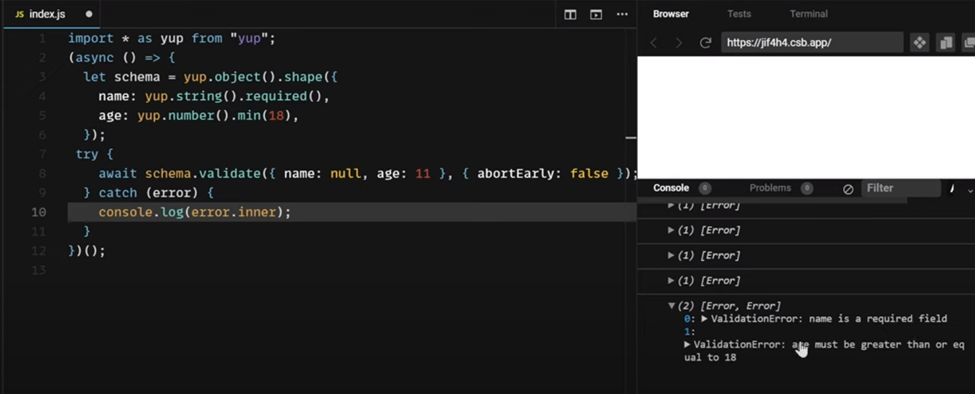Collapse the (2) [Error, Error] entry
975x394 pixels.
tap(672, 306)
